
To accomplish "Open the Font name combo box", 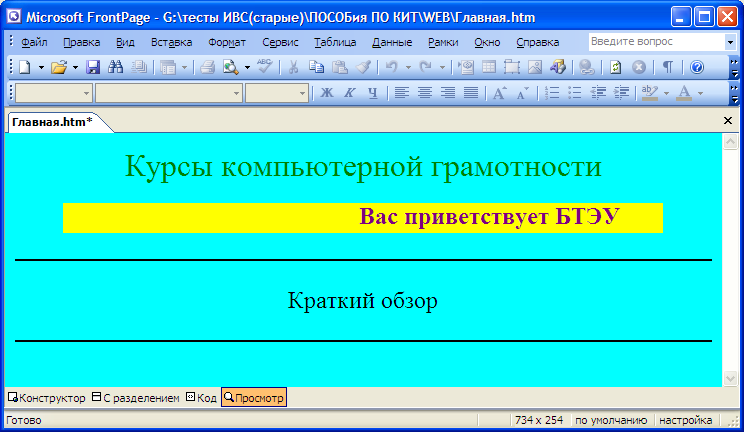I will (x=169, y=93).
